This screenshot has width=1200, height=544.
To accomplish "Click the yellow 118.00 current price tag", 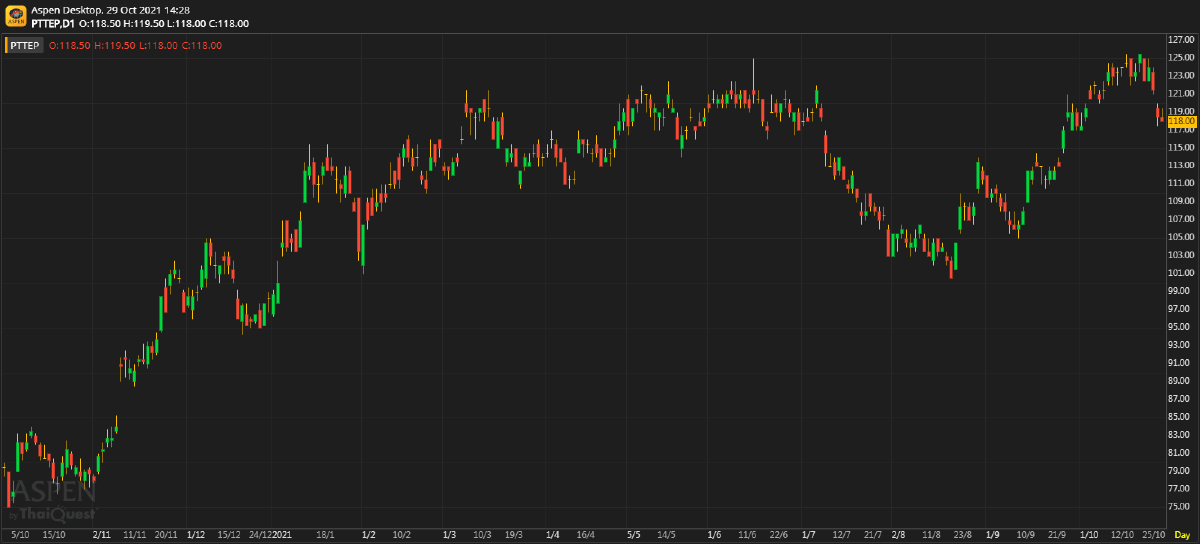I will click(x=1181, y=121).
